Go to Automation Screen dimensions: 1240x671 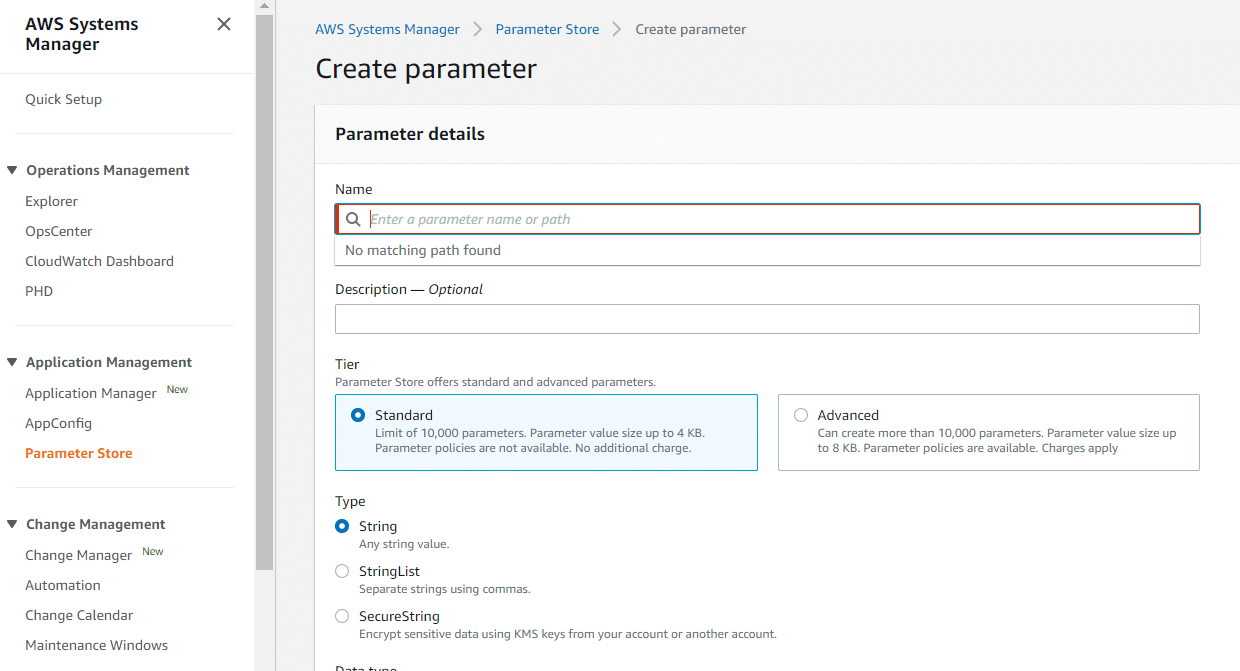tap(63, 585)
